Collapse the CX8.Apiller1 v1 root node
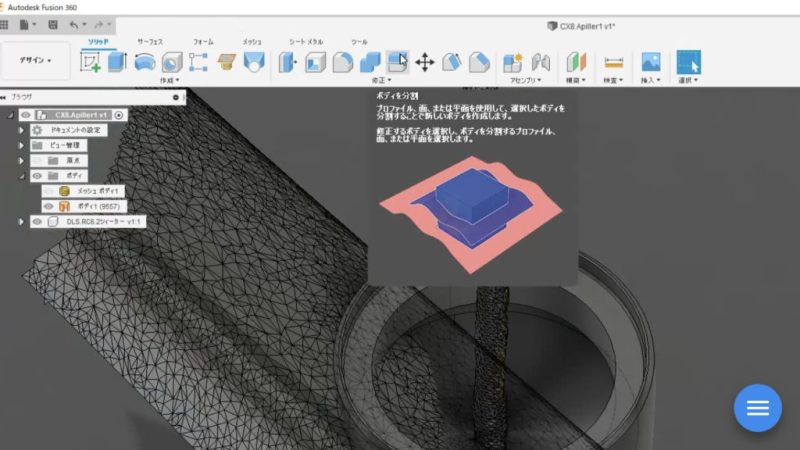 coord(10,115)
